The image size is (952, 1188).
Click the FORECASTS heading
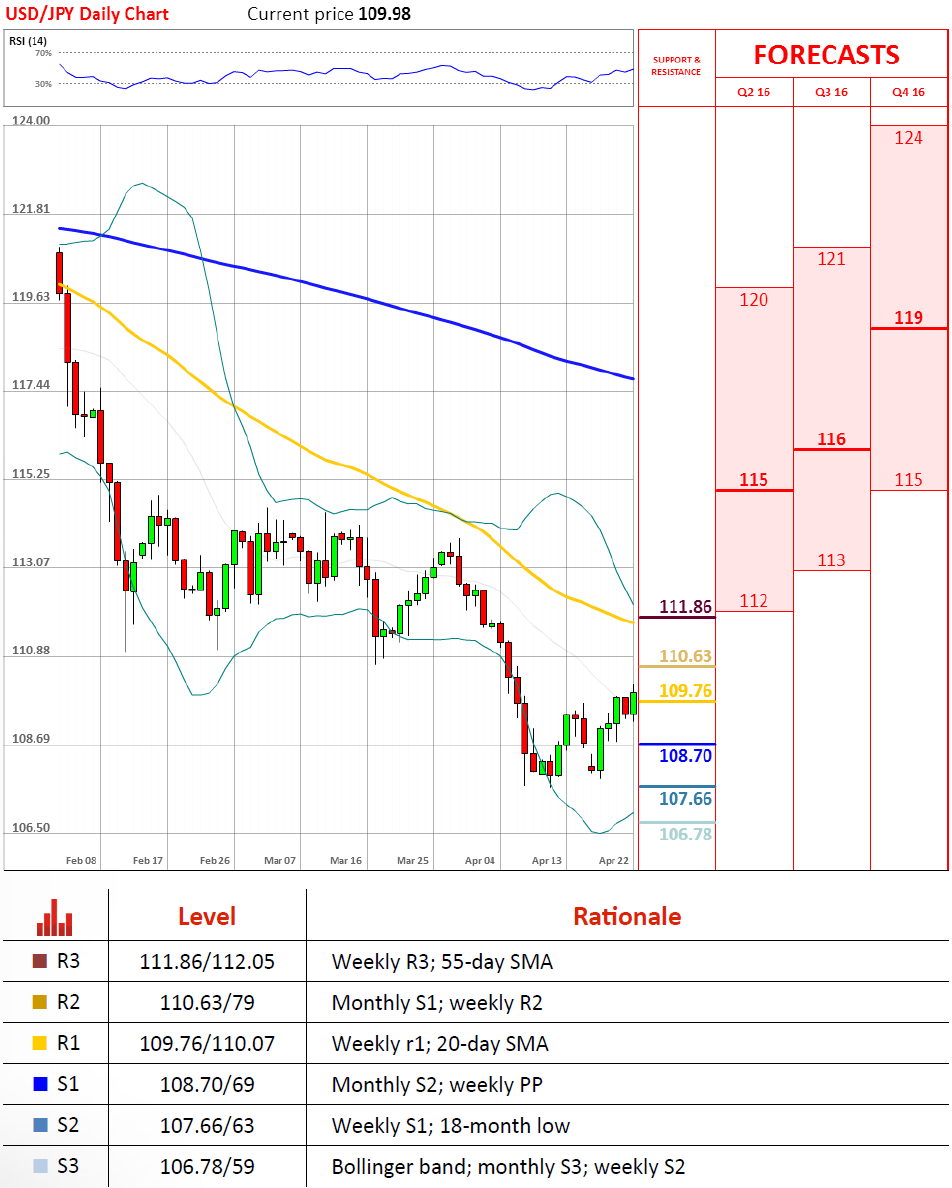click(826, 55)
